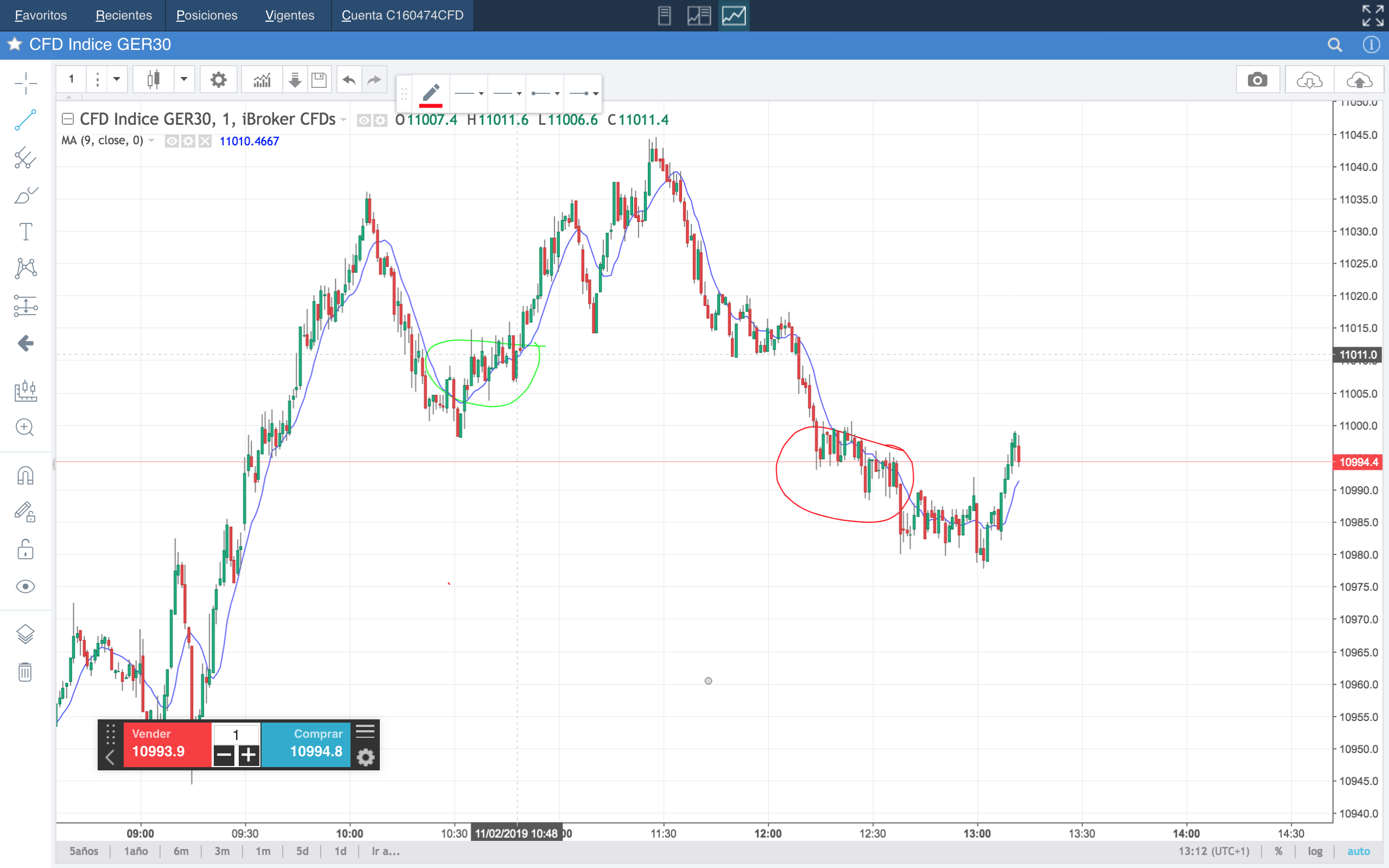1389x868 pixels.
Task: Open the candlestick chart type dropdown arrow
Action: click(x=184, y=79)
